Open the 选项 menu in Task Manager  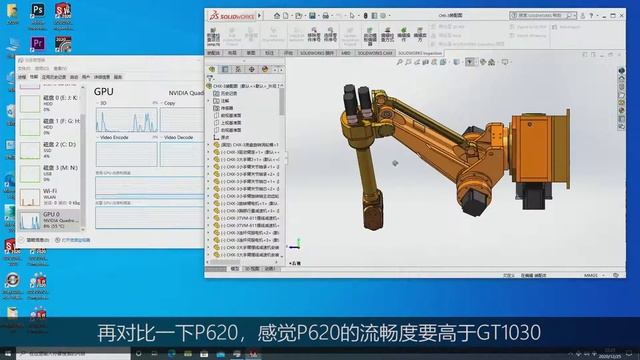41,69
